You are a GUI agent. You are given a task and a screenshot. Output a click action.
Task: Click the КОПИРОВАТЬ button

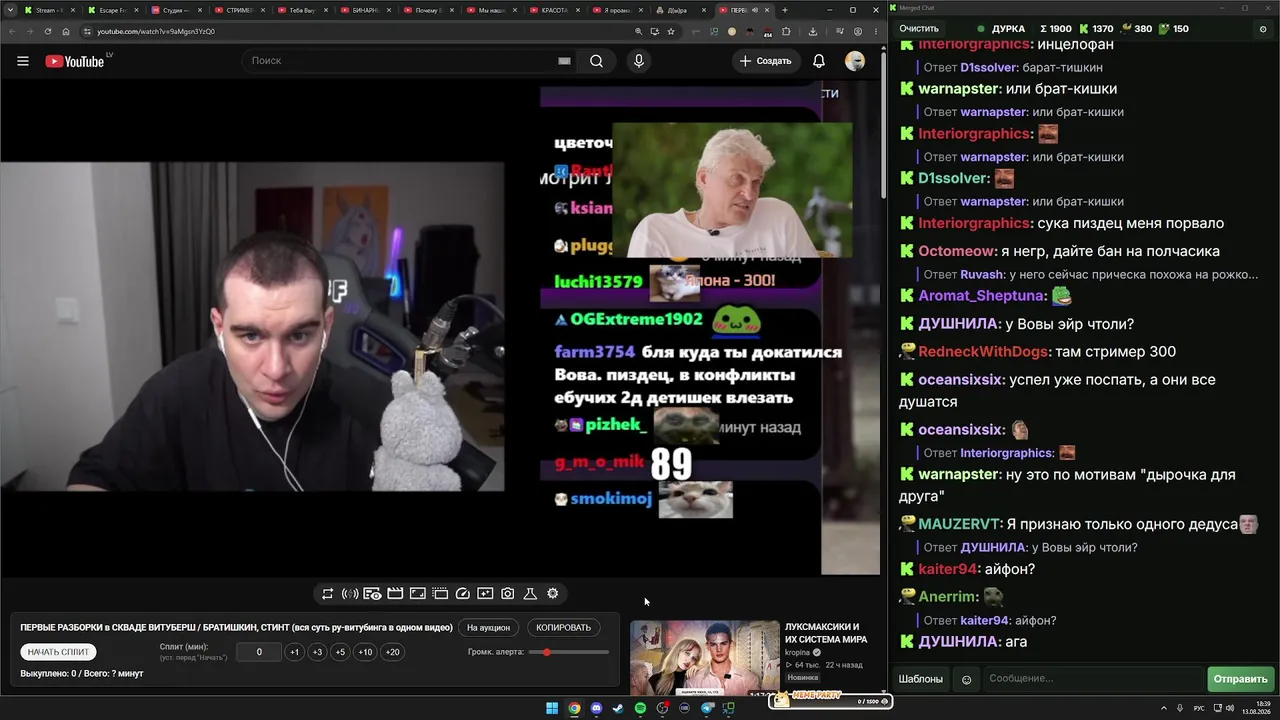point(563,628)
